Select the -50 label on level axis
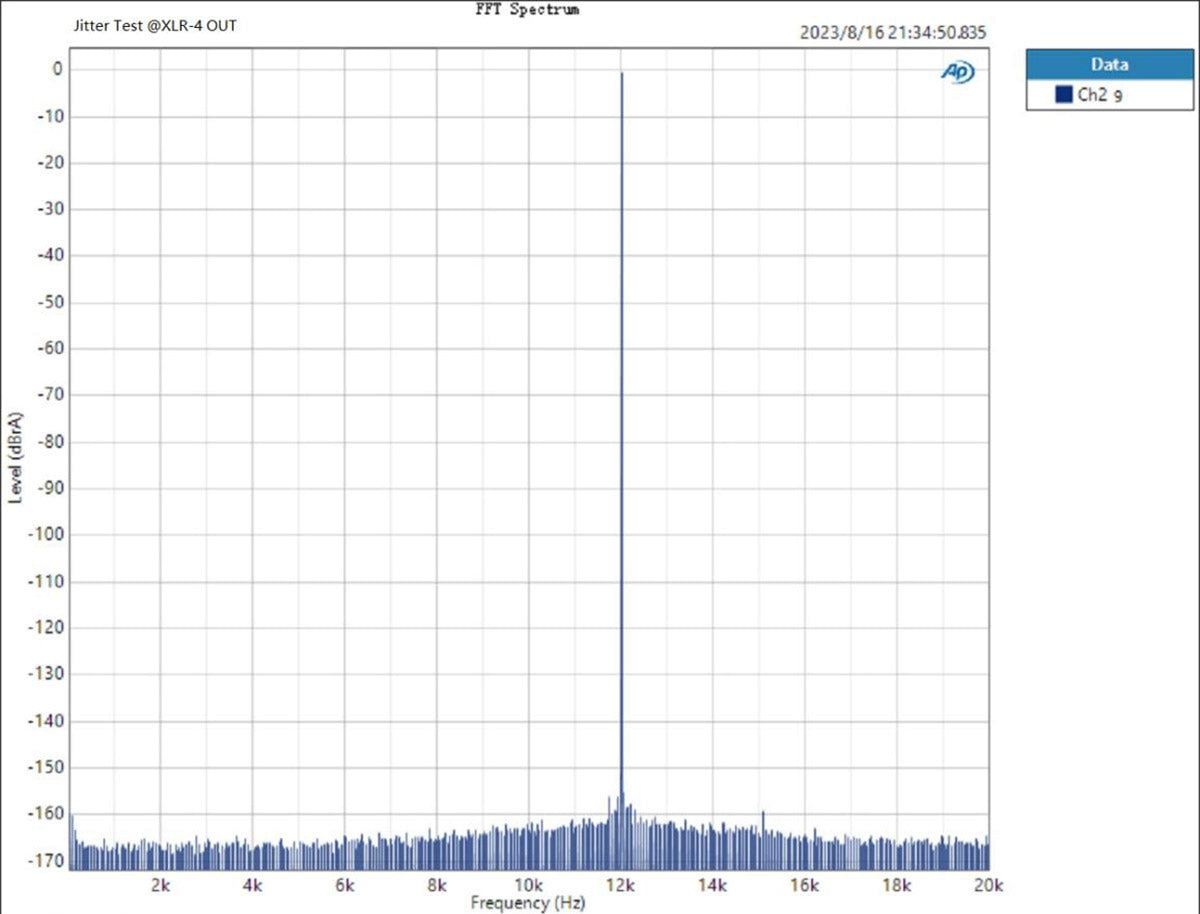Viewport: 1200px width, 914px height. [x=52, y=302]
